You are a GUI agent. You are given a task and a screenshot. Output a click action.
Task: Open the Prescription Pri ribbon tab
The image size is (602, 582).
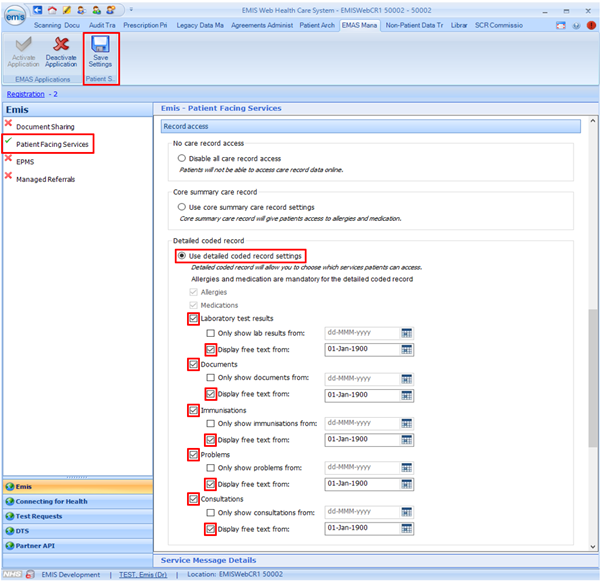pyautogui.click(x=145, y=25)
